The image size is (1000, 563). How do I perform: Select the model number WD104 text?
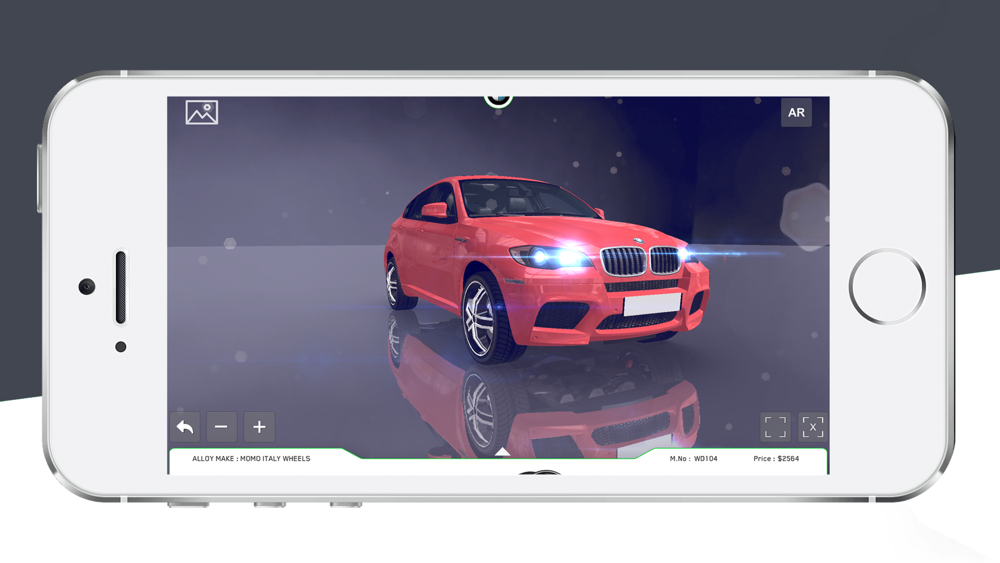pyautogui.click(x=693, y=458)
